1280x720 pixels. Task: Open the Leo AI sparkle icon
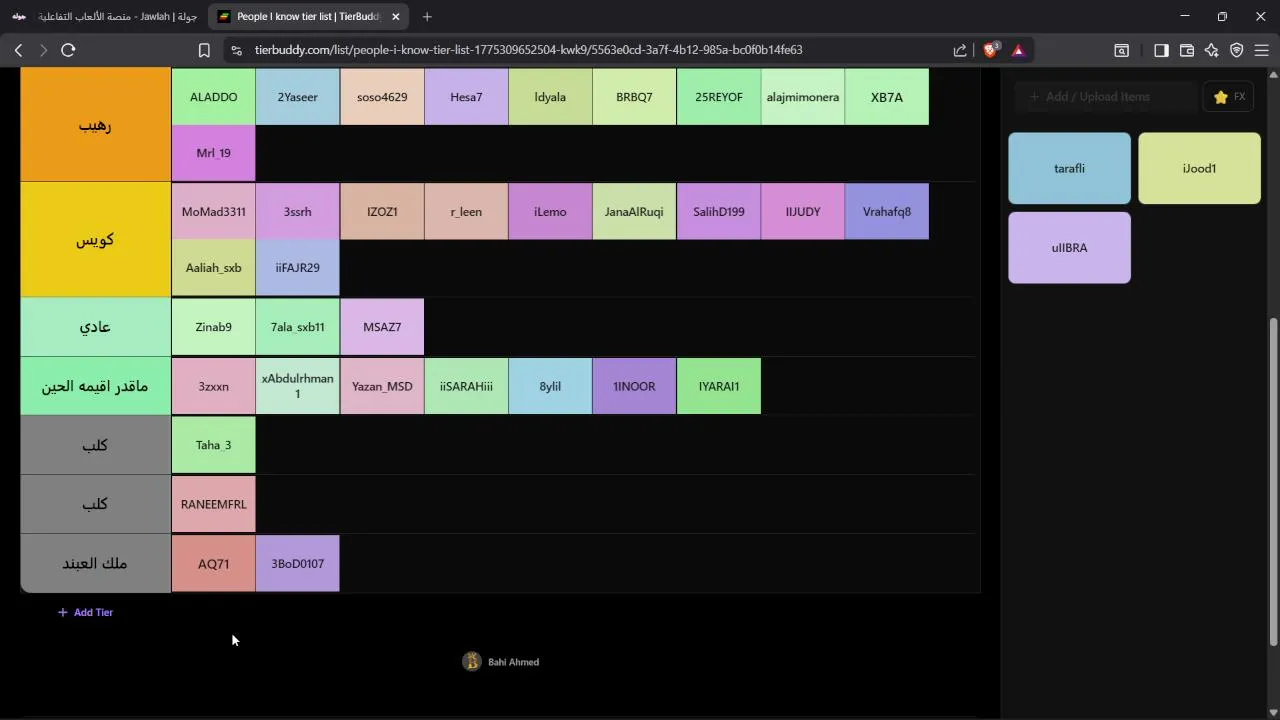coord(1212,50)
